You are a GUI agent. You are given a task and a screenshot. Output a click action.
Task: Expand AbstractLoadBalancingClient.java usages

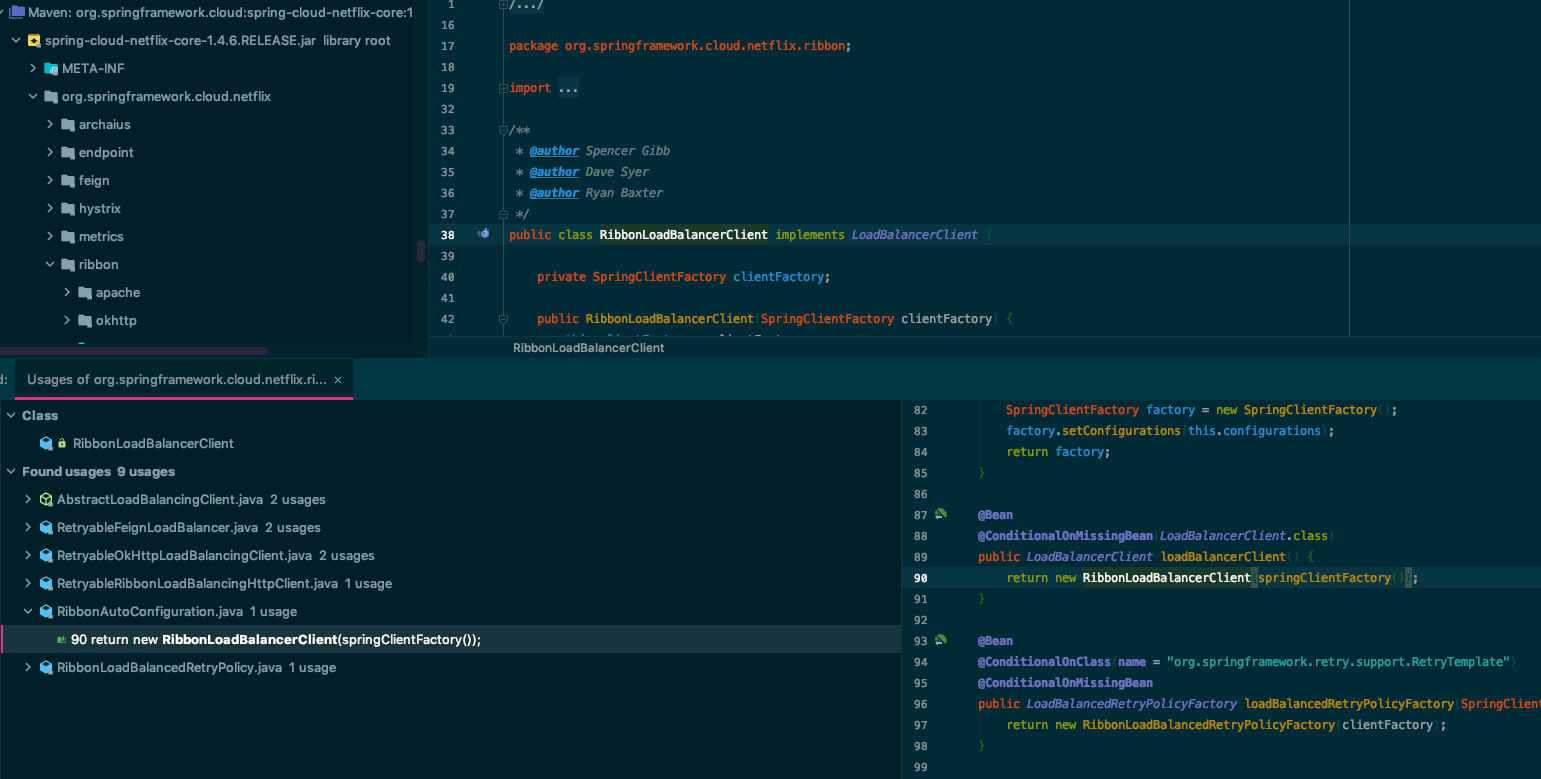coord(28,499)
